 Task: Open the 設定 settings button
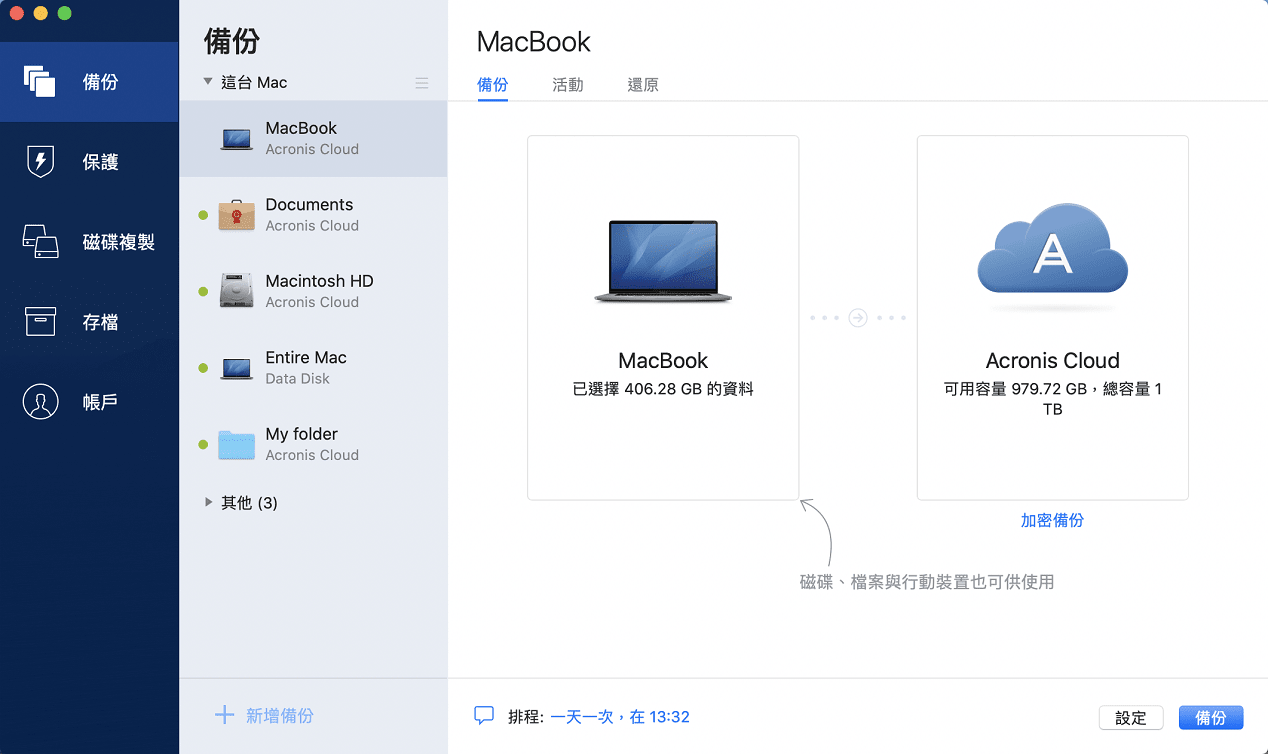click(x=1131, y=717)
